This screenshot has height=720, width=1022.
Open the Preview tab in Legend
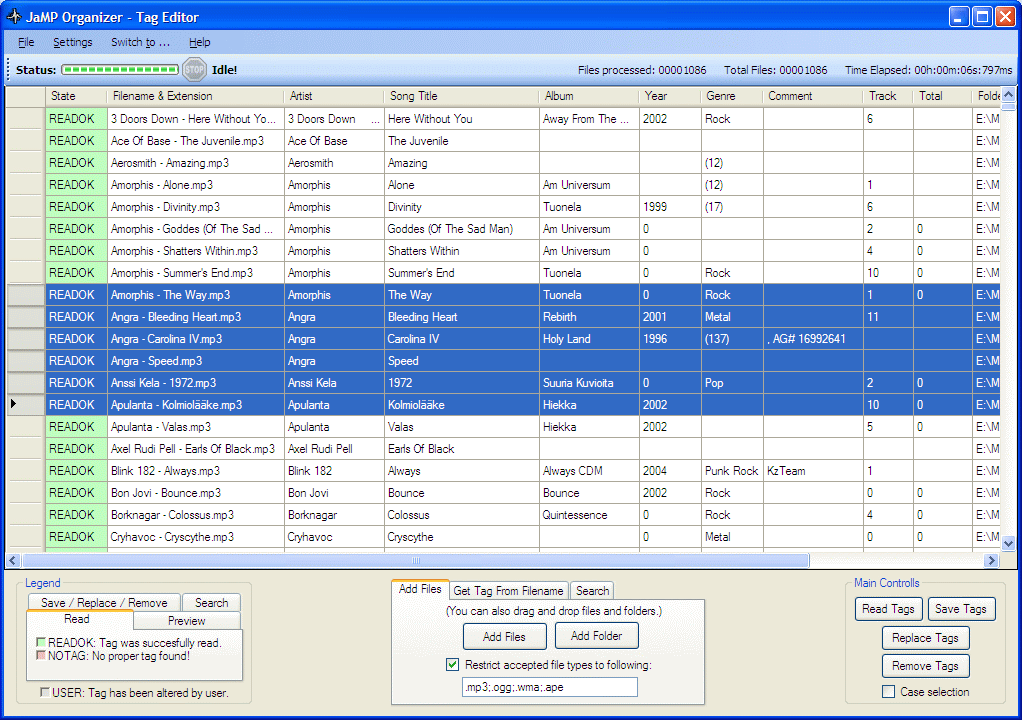coord(186,621)
